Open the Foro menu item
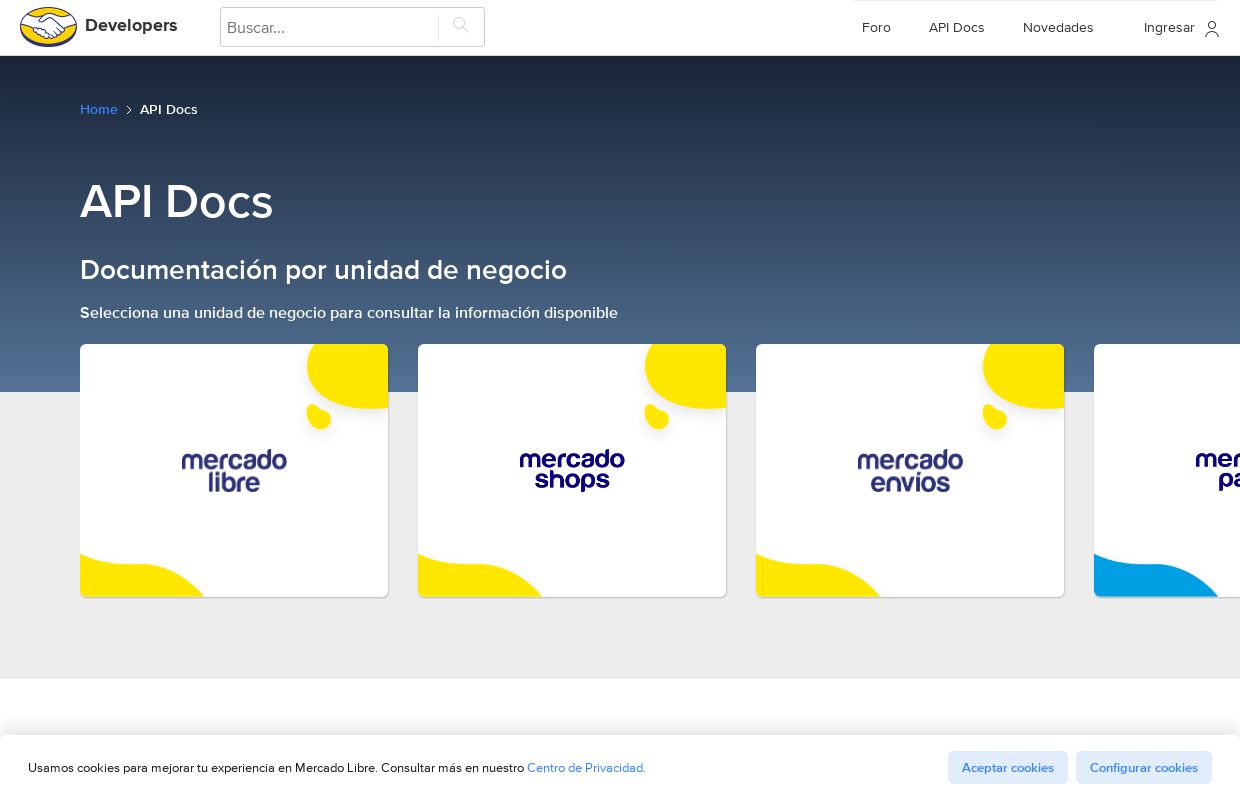1240x800 pixels. 876,28
